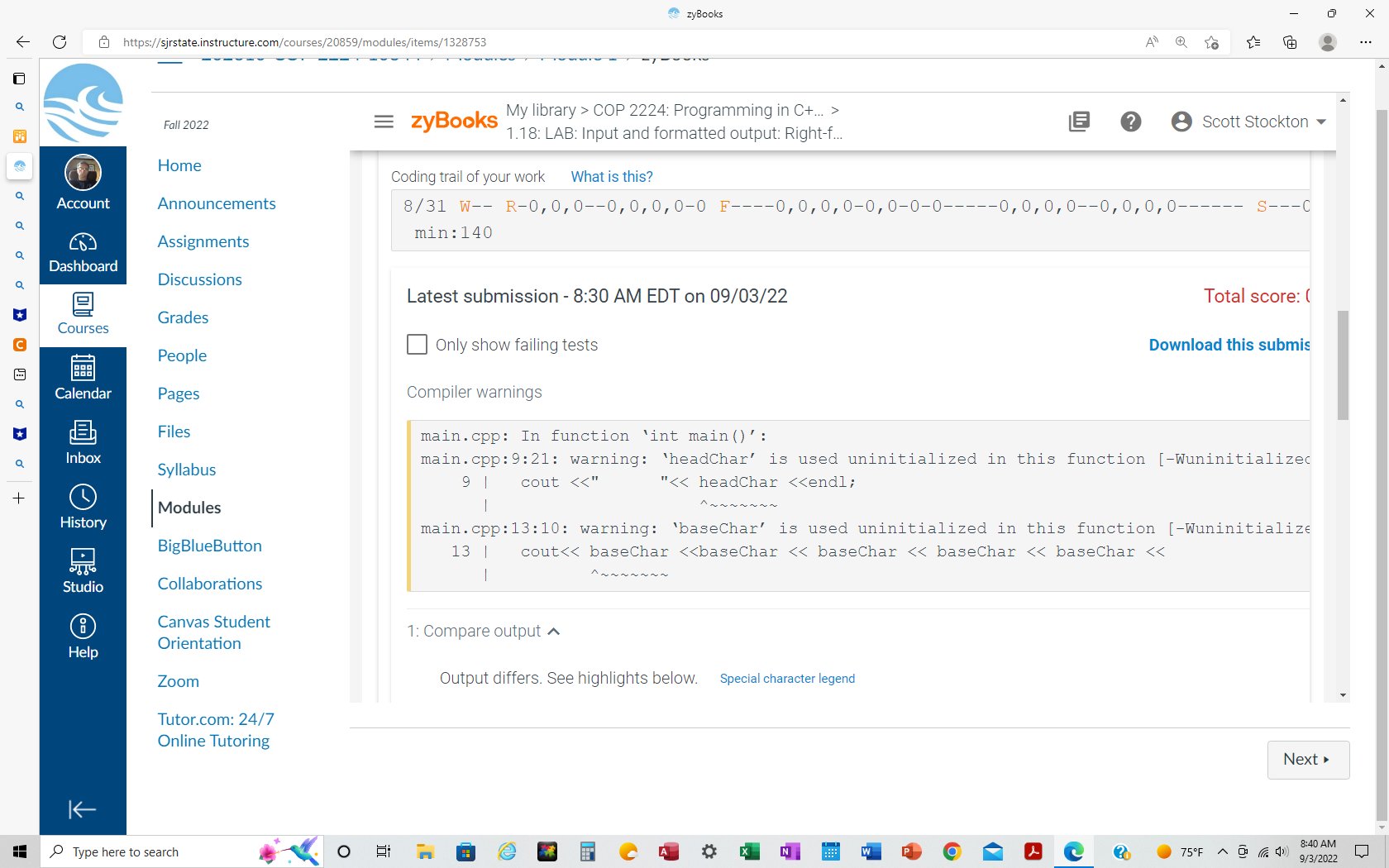Open the browser profile menu
Image resolution: width=1389 pixels, height=868 pixels.
click(x=1328, y=42)
